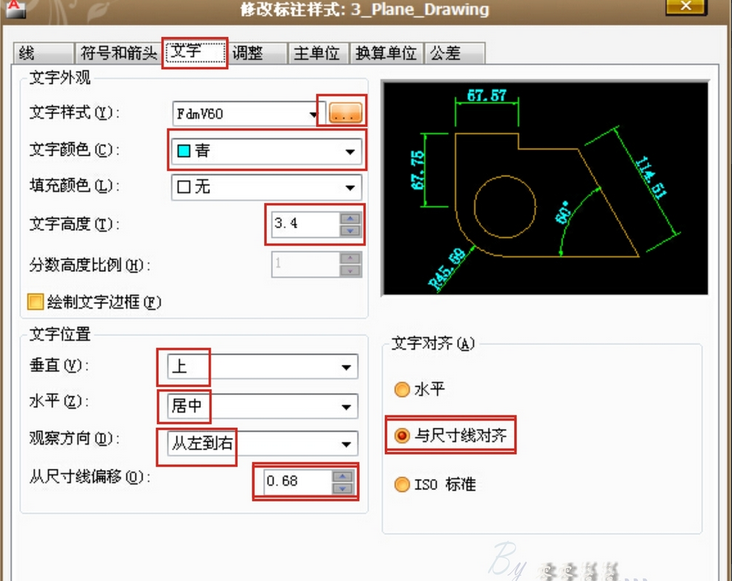Switch to the 主单位 tab
The image size is (732, 581).
click(x=317, y=54)
